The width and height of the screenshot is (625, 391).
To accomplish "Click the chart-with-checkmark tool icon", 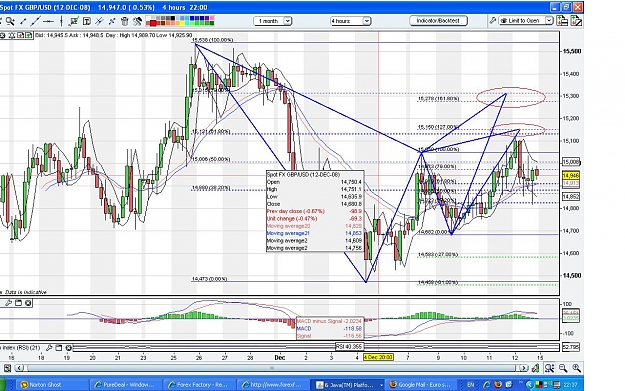I will point(74,21).
